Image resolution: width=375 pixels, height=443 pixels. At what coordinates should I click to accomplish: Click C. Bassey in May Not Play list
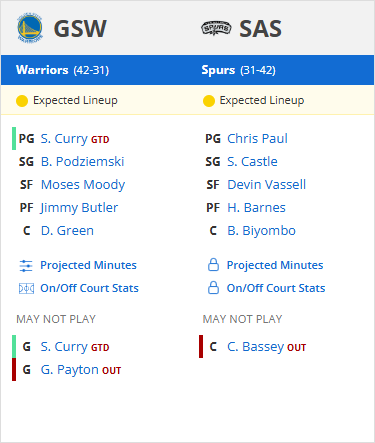tap(255, 347)
